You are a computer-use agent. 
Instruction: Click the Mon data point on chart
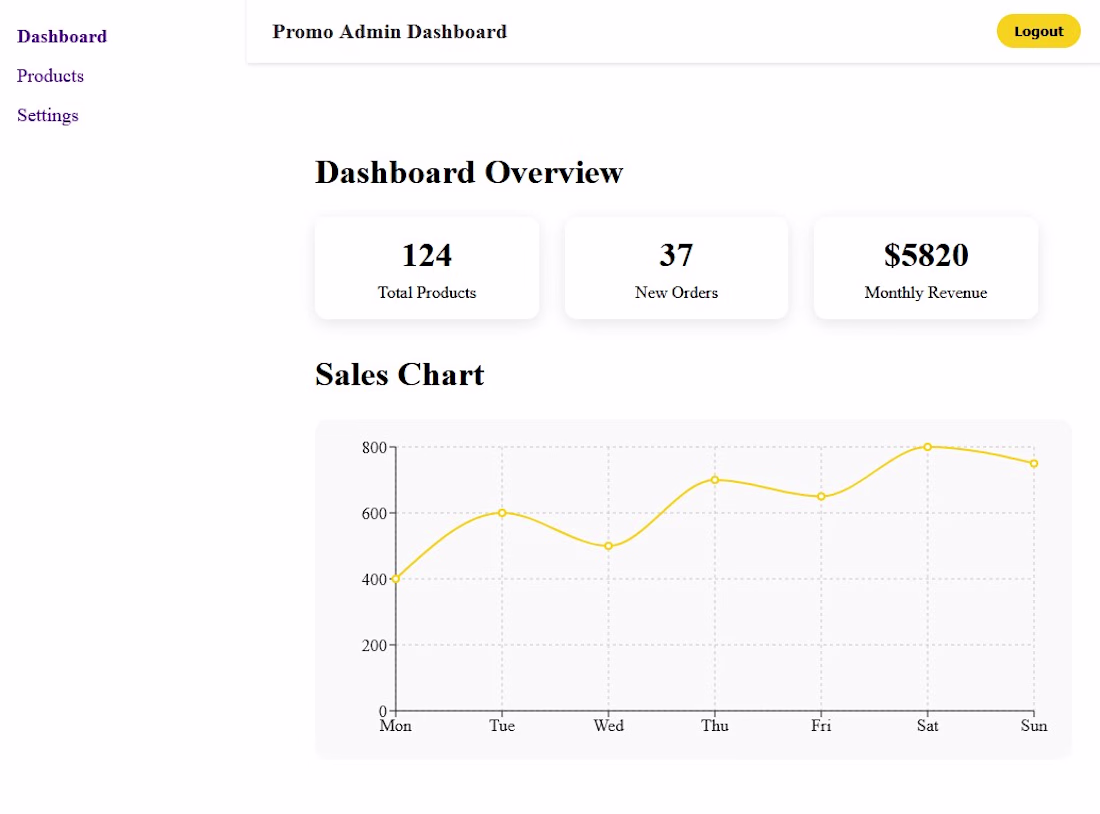click(396, 579)
